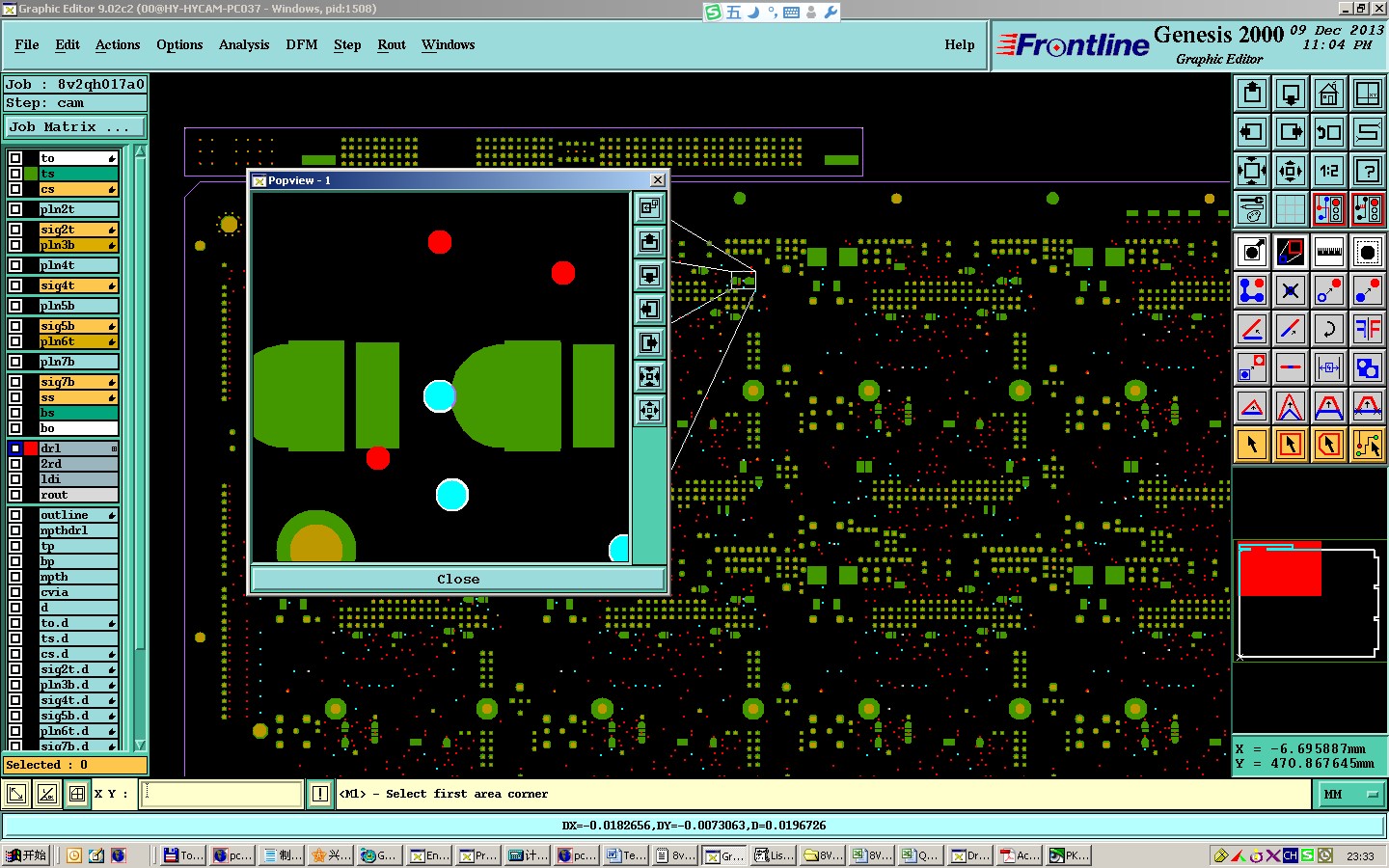The height and width of the screenshot is (868, 1389).
Task: Open the 'Lis...' taskbar item
Action: [775, 855]
